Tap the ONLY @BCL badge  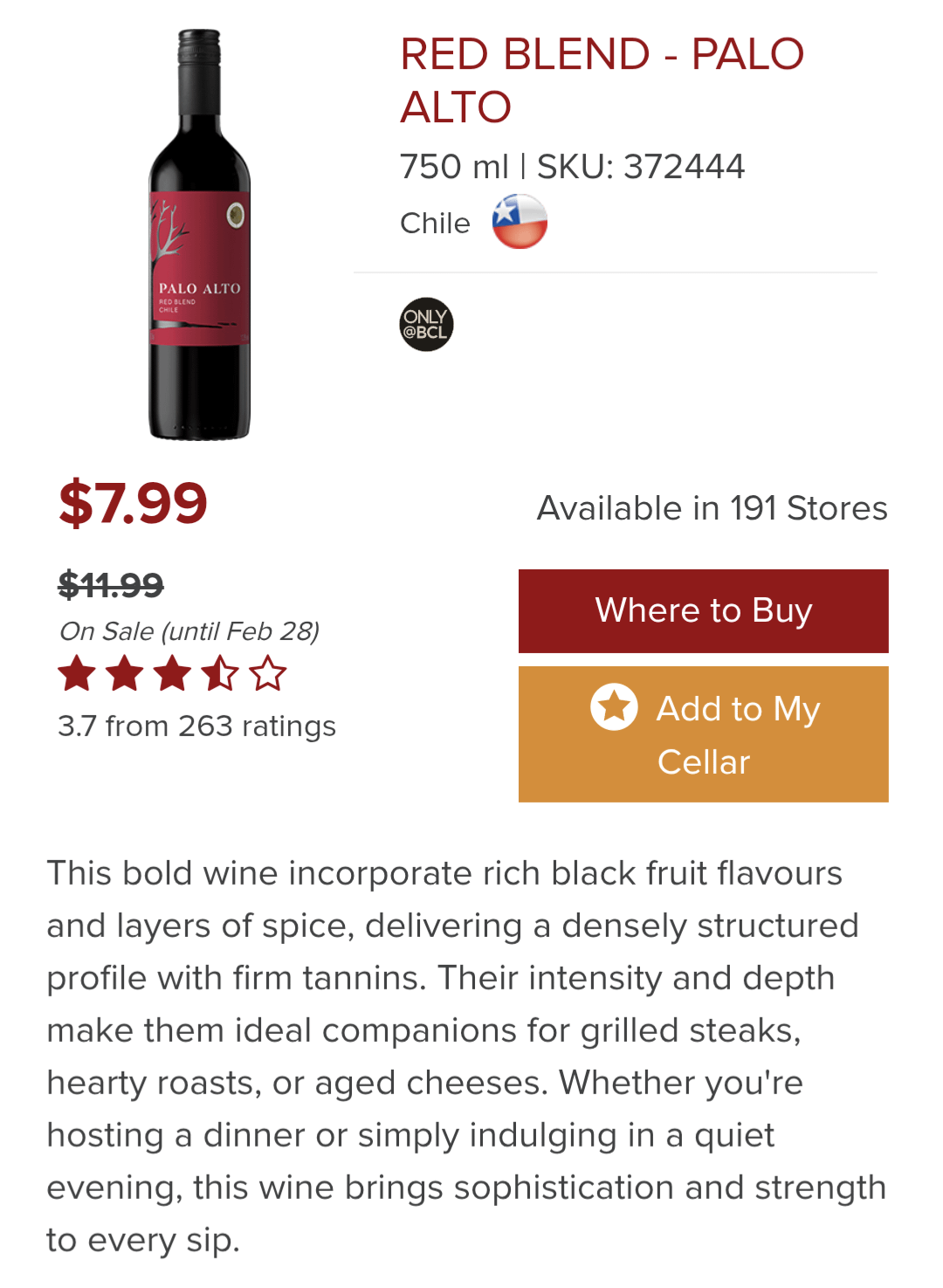tap(426, 325)
